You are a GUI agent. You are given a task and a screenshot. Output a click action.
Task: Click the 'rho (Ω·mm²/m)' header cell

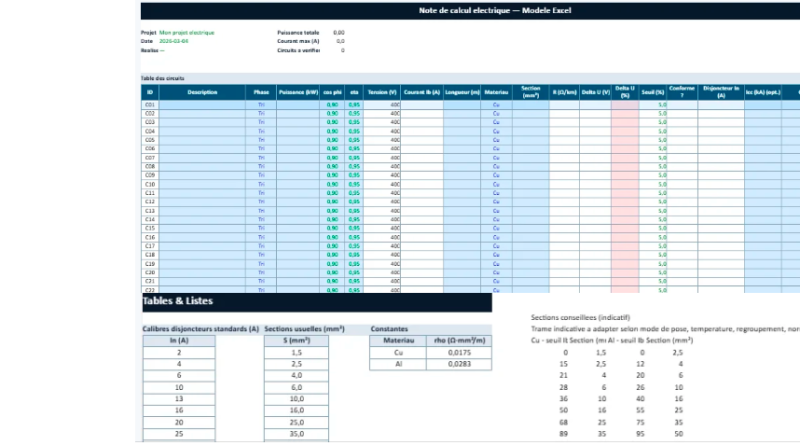(459, 340)
